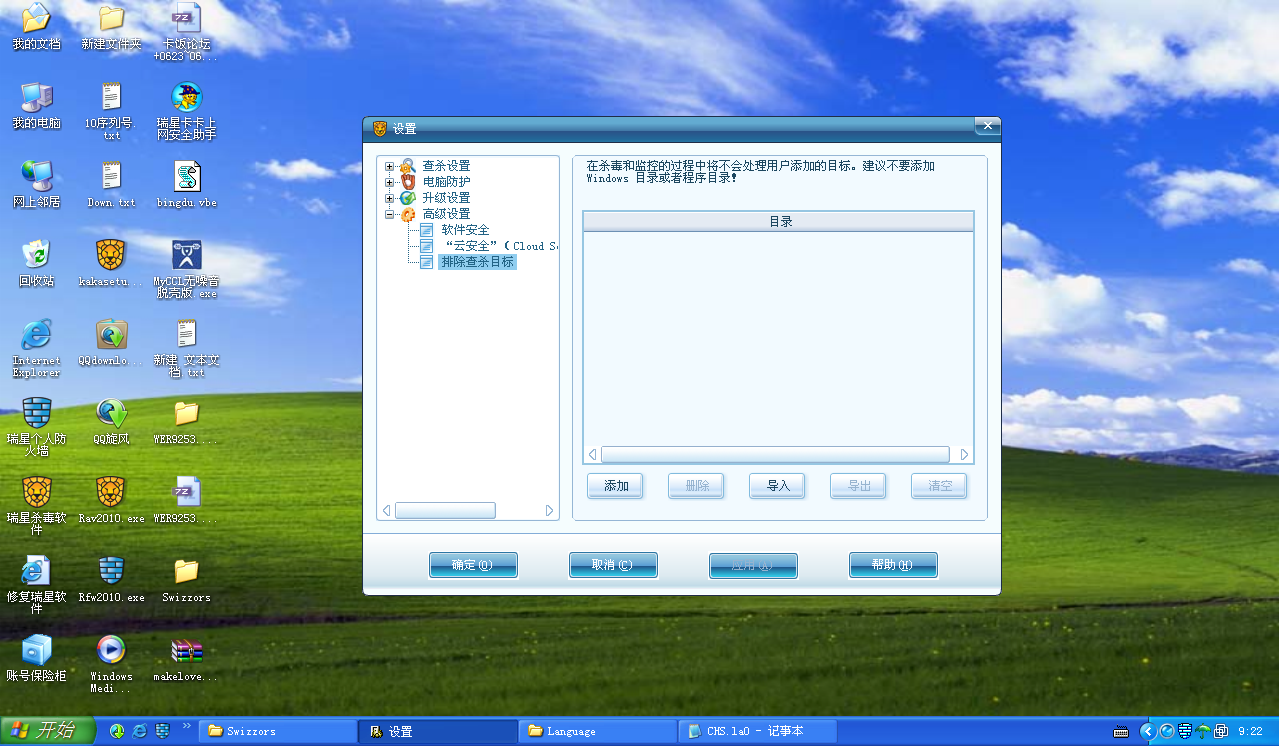Open the Swizzors folder on desktop
1279x746 pixels.
tap(186, 579)
